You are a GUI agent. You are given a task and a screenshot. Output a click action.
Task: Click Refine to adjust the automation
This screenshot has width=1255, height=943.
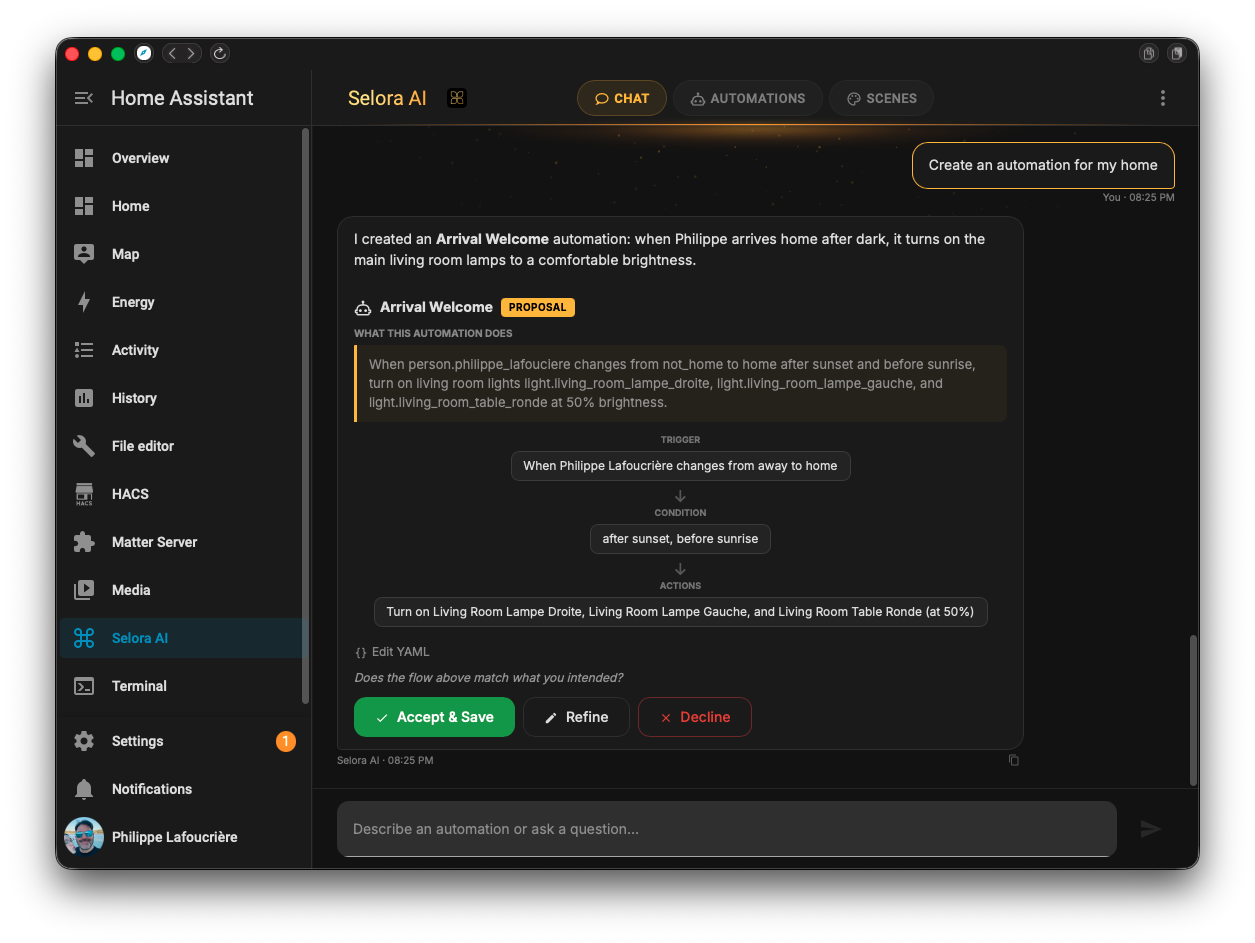point(576,717)
